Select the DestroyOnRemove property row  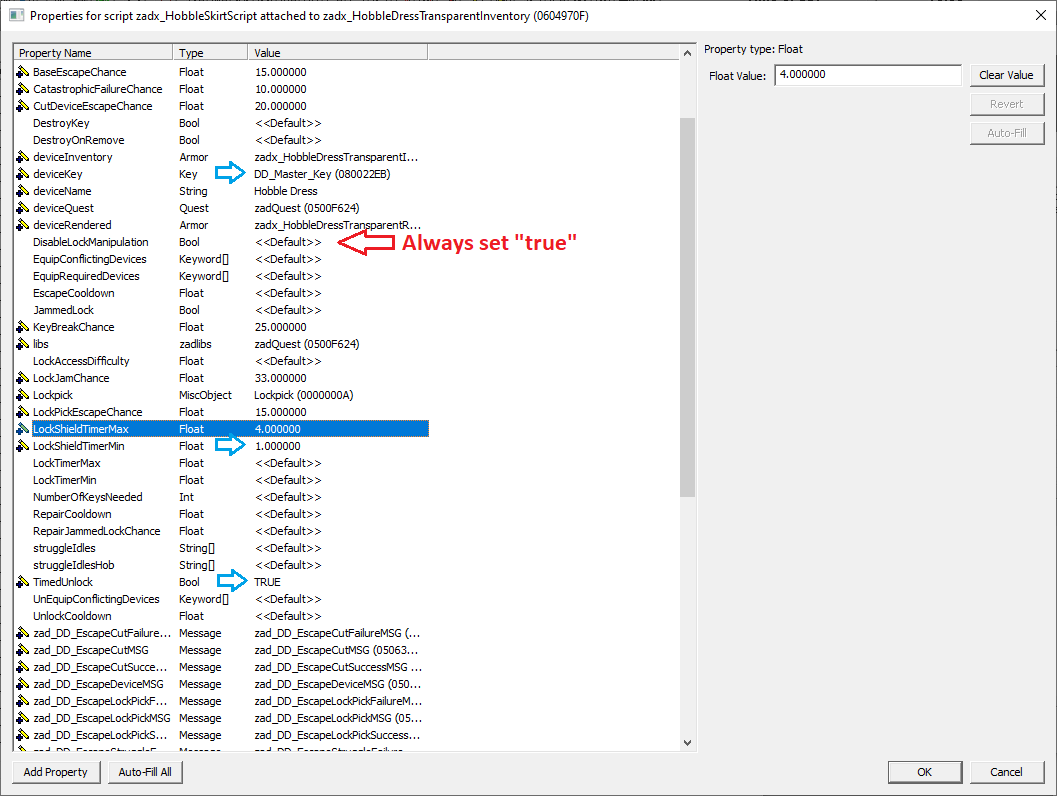[222, 140]
